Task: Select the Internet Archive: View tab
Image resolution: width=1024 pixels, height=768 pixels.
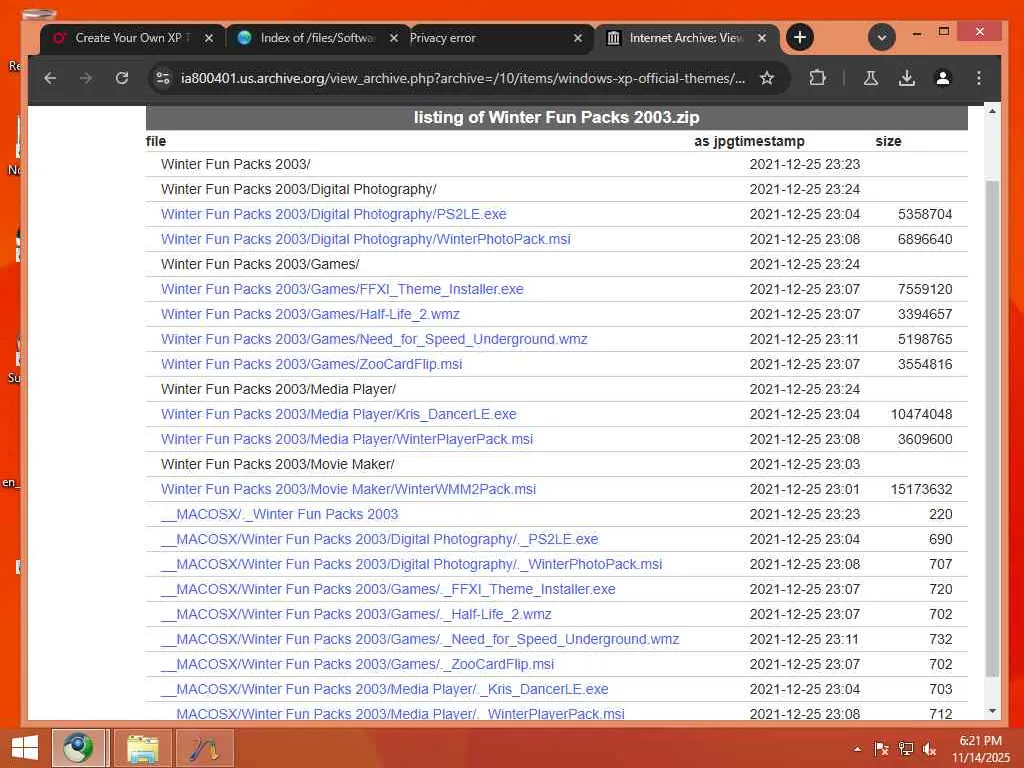Action: [x=686, y=38]
